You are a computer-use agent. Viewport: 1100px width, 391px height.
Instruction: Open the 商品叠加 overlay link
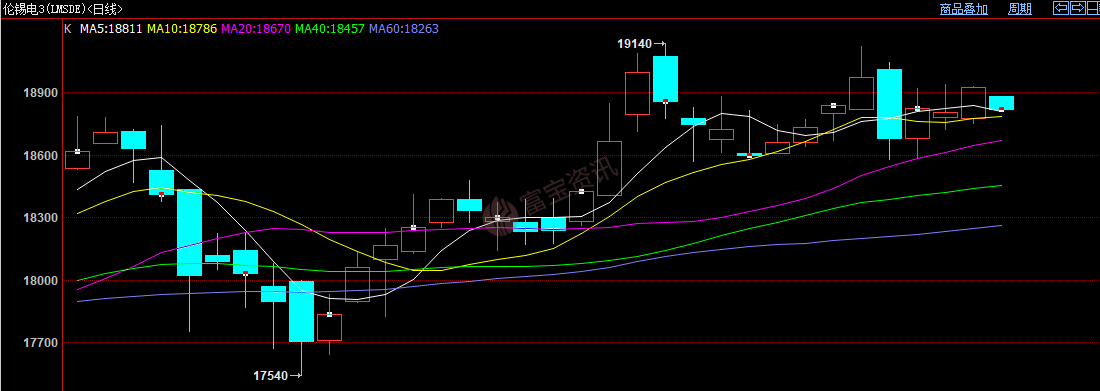point(964,8)
